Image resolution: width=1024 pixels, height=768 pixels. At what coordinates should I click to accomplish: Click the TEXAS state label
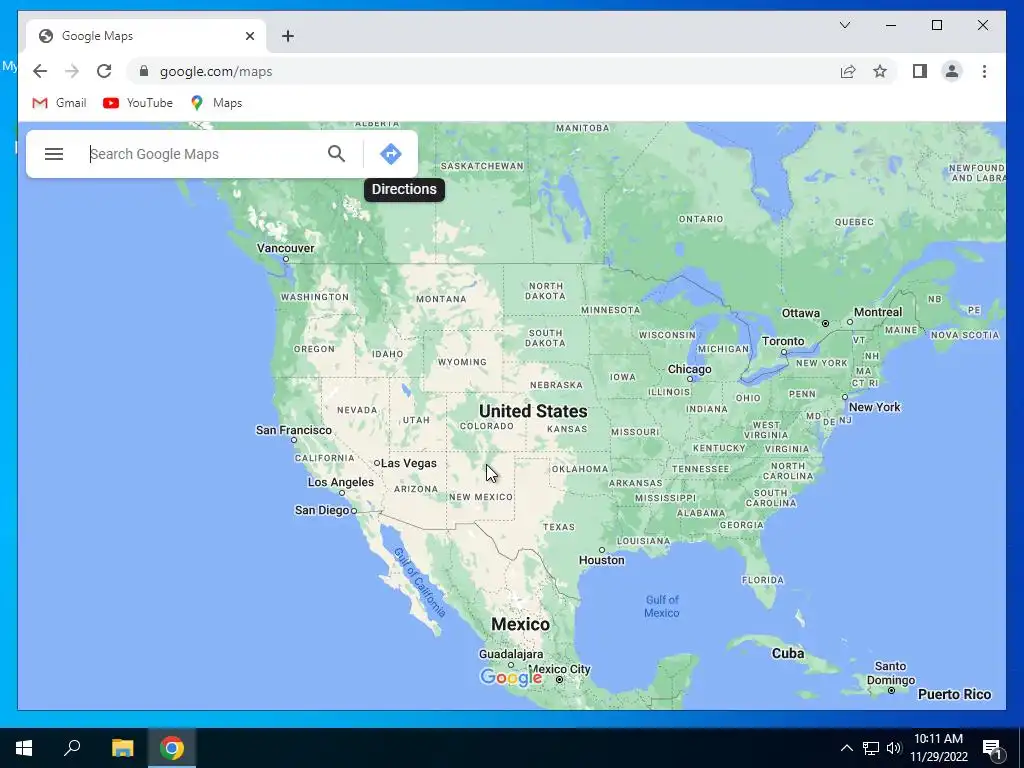[x=559, y=527]
